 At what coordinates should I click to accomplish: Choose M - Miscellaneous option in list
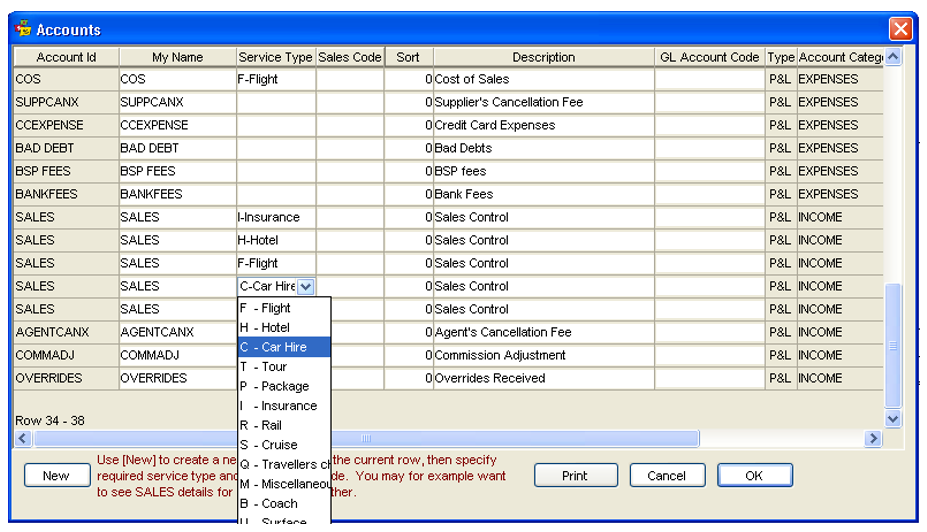pos(284,484)
